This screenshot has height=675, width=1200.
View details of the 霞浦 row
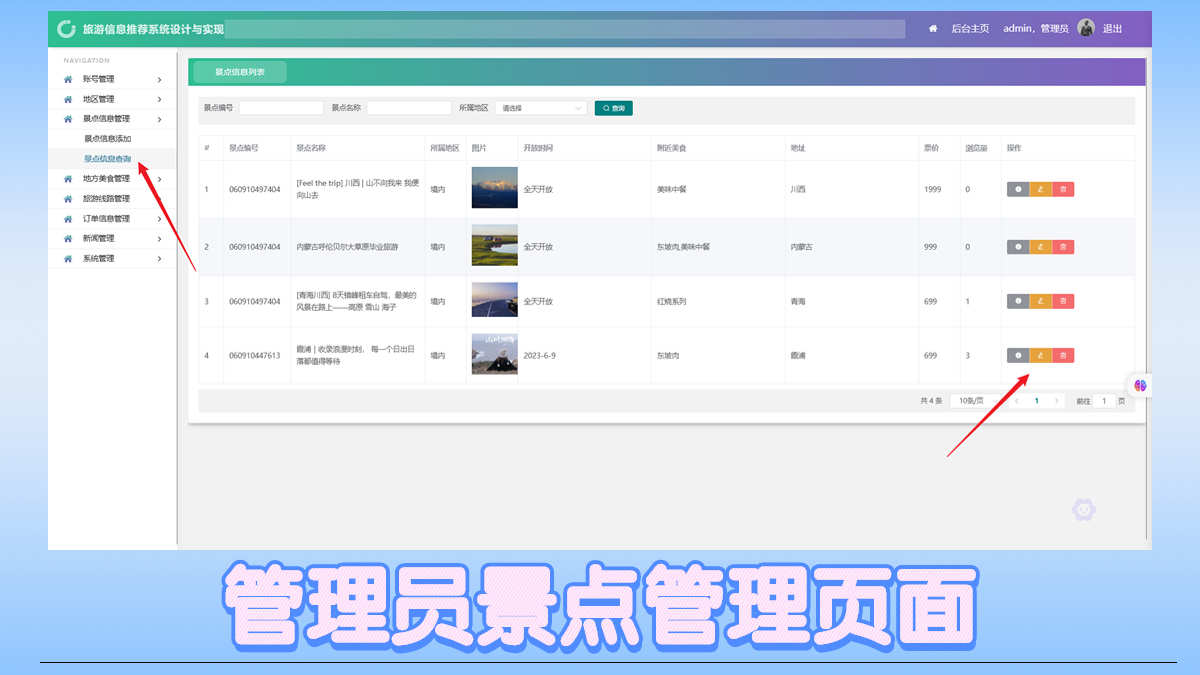pyautogui.click(x=1018, y=355)
